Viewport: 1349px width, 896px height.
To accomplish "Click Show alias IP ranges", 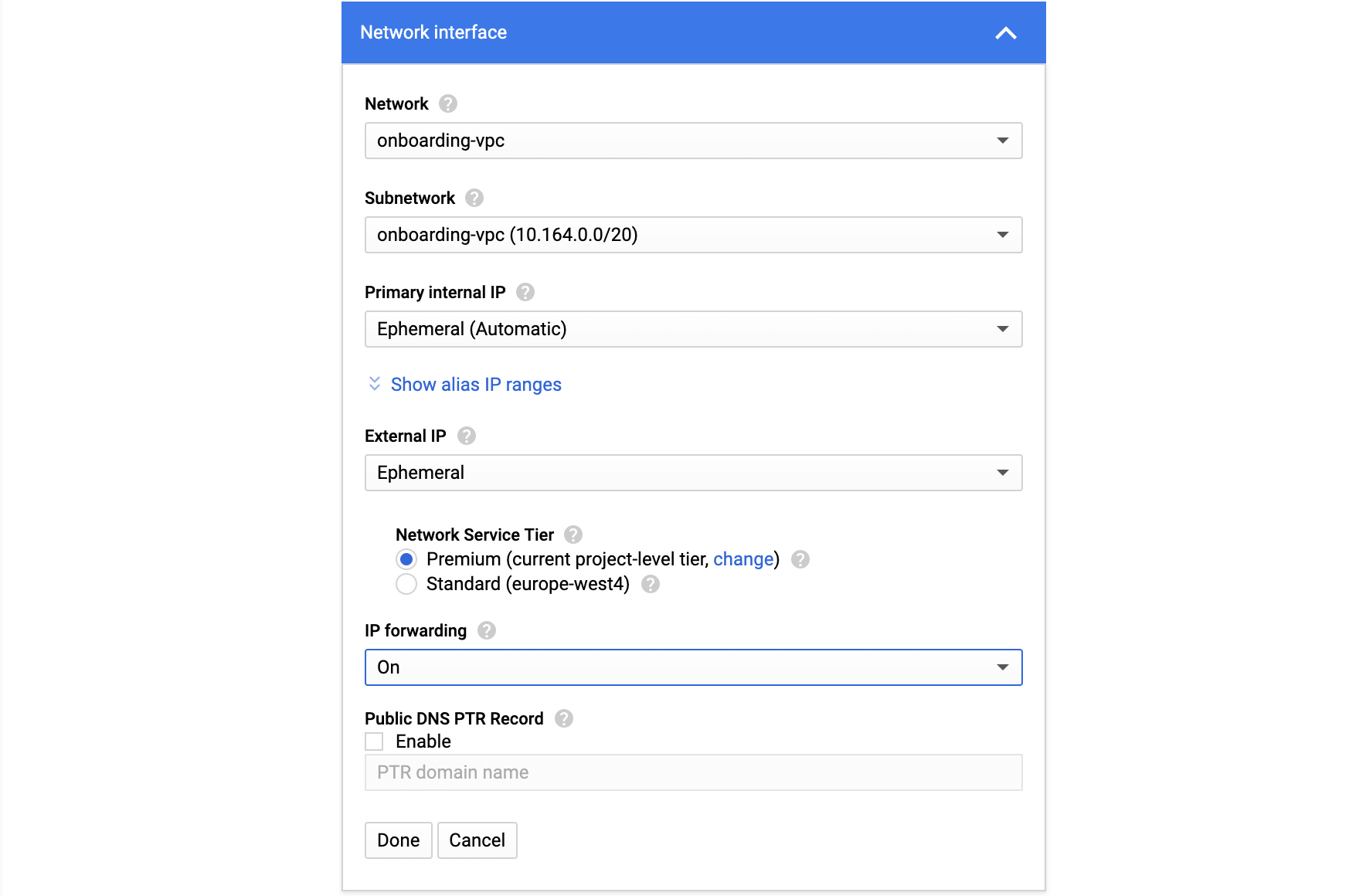I will (x=475, y=384).
